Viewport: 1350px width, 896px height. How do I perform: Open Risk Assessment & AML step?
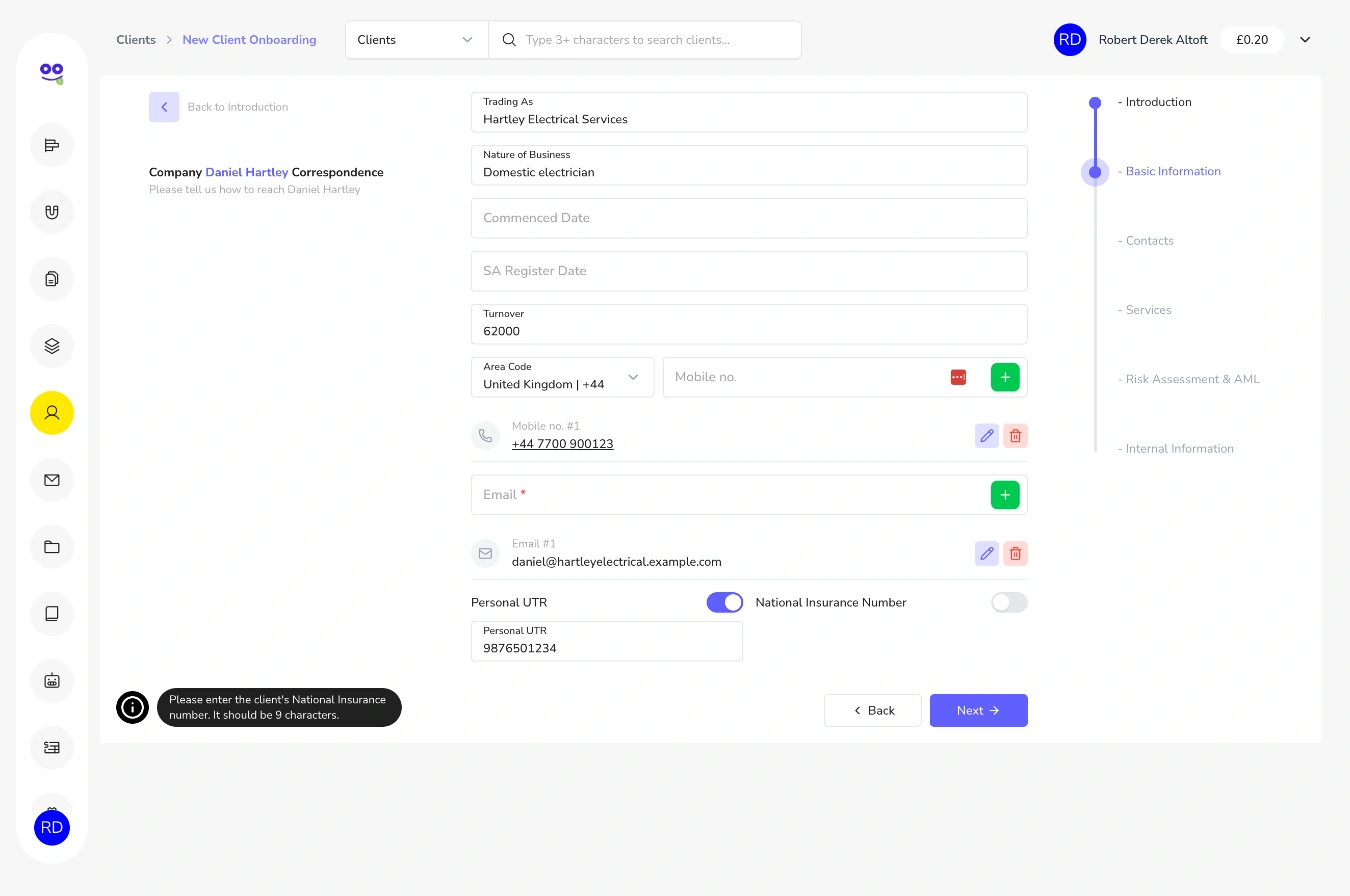tap(1189, 379)
